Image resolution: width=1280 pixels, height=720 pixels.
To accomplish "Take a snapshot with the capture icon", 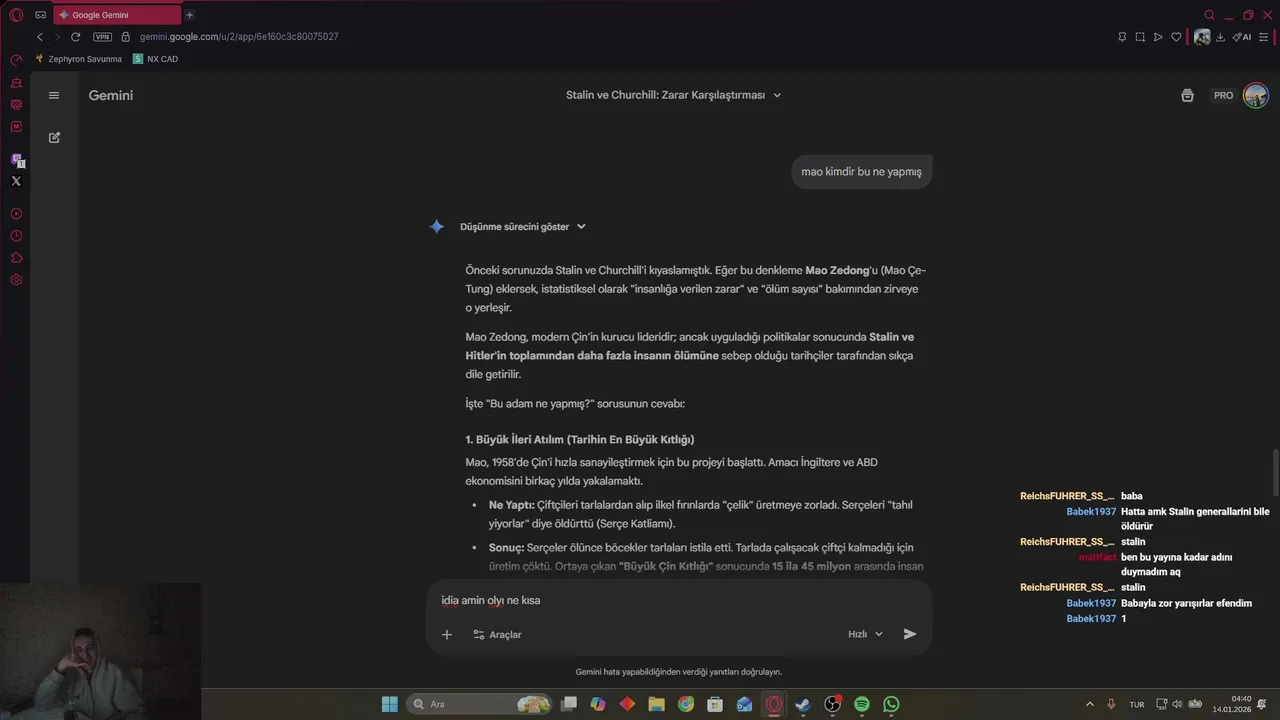I will tap(1140, 37).
